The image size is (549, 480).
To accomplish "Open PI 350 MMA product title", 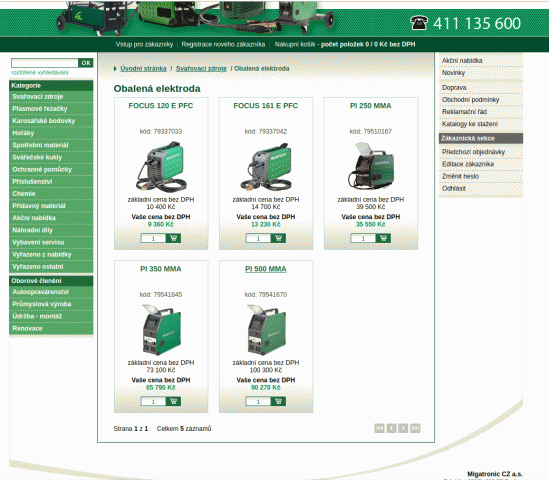I will pos(161,269).
